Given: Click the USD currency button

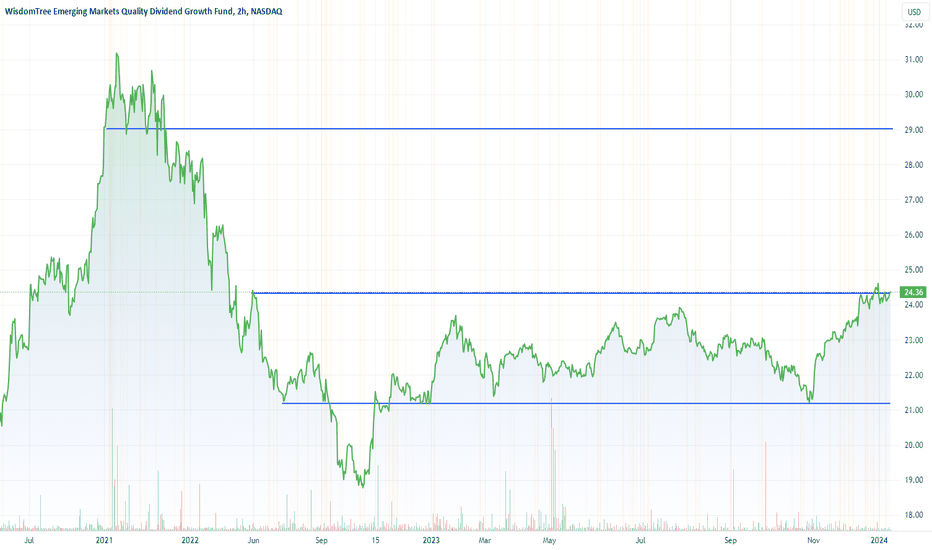Looking at the screenshot, I should (914, 12).
